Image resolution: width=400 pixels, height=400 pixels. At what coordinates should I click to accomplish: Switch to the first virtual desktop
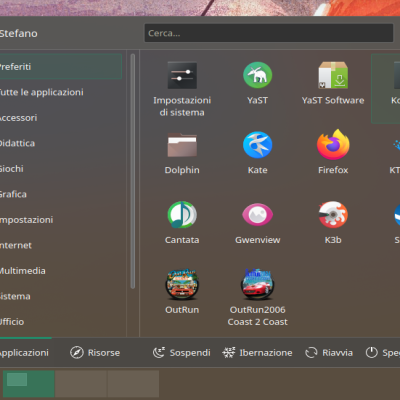tap(29, 384)
